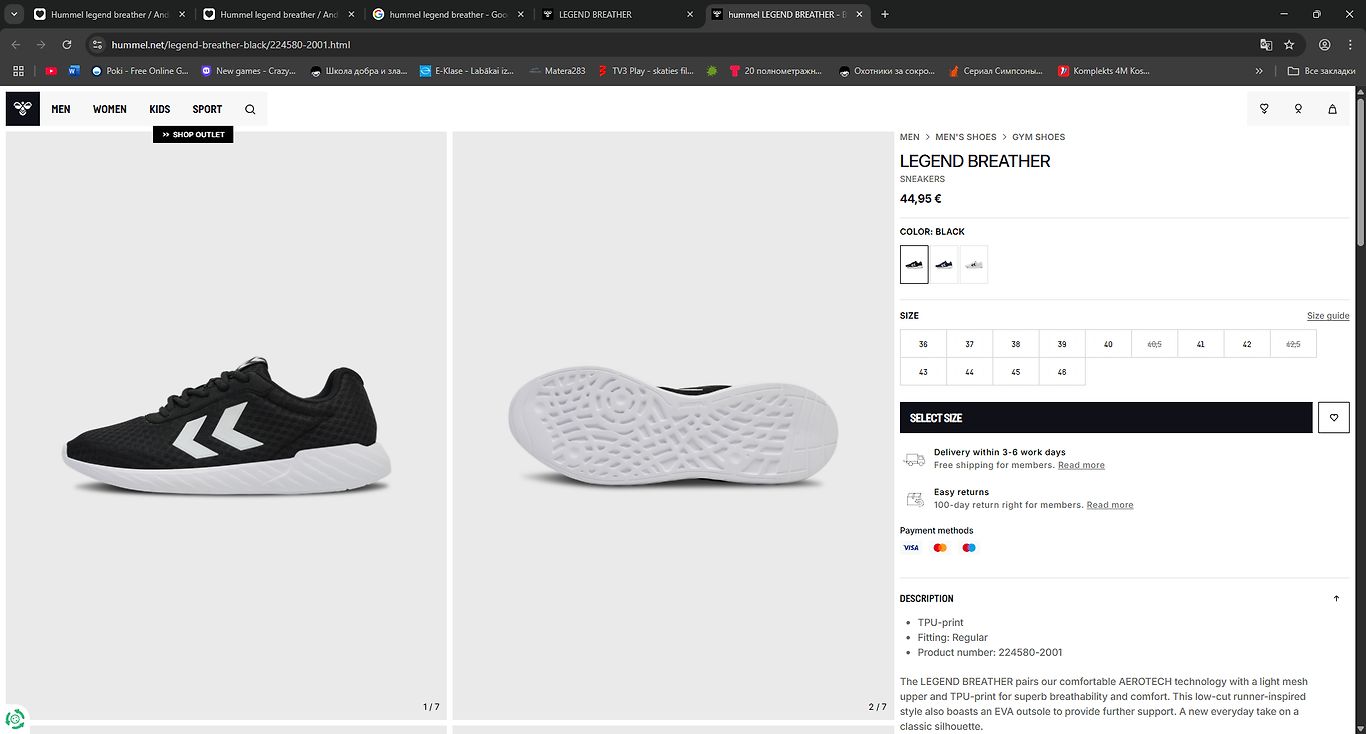Reload the page with the refresh icon
This screenshot has width=1366, height=734.
67,45
